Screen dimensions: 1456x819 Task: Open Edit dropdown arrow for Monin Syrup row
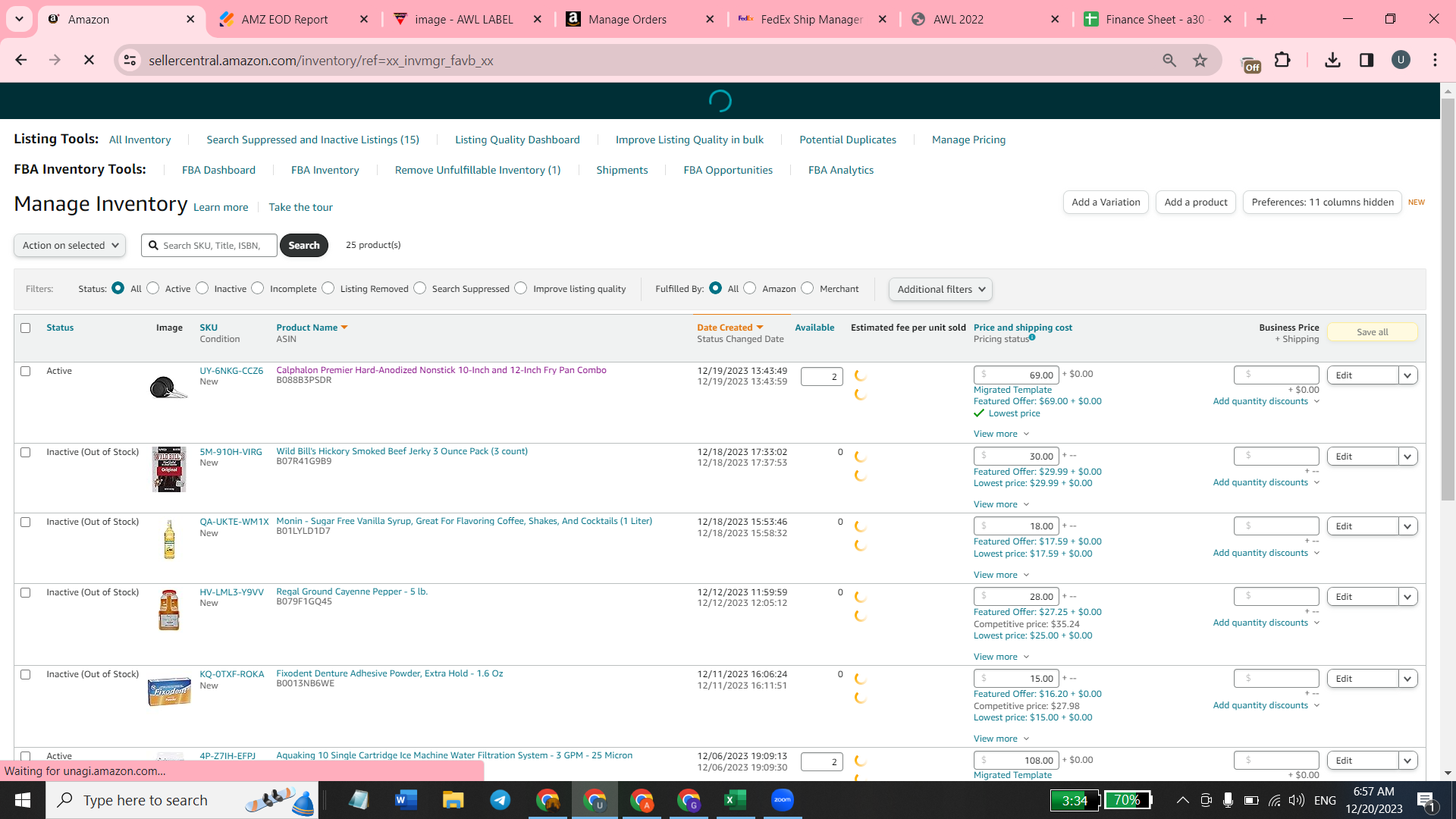click(x=1408, y=526)
